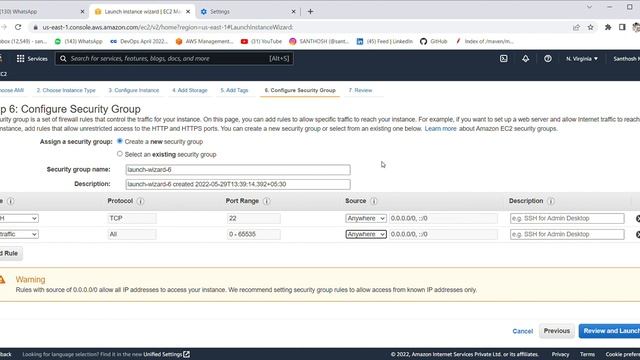
Task: Open the SANTHOSH Instagram bookmark
Action: pos(319,41)
